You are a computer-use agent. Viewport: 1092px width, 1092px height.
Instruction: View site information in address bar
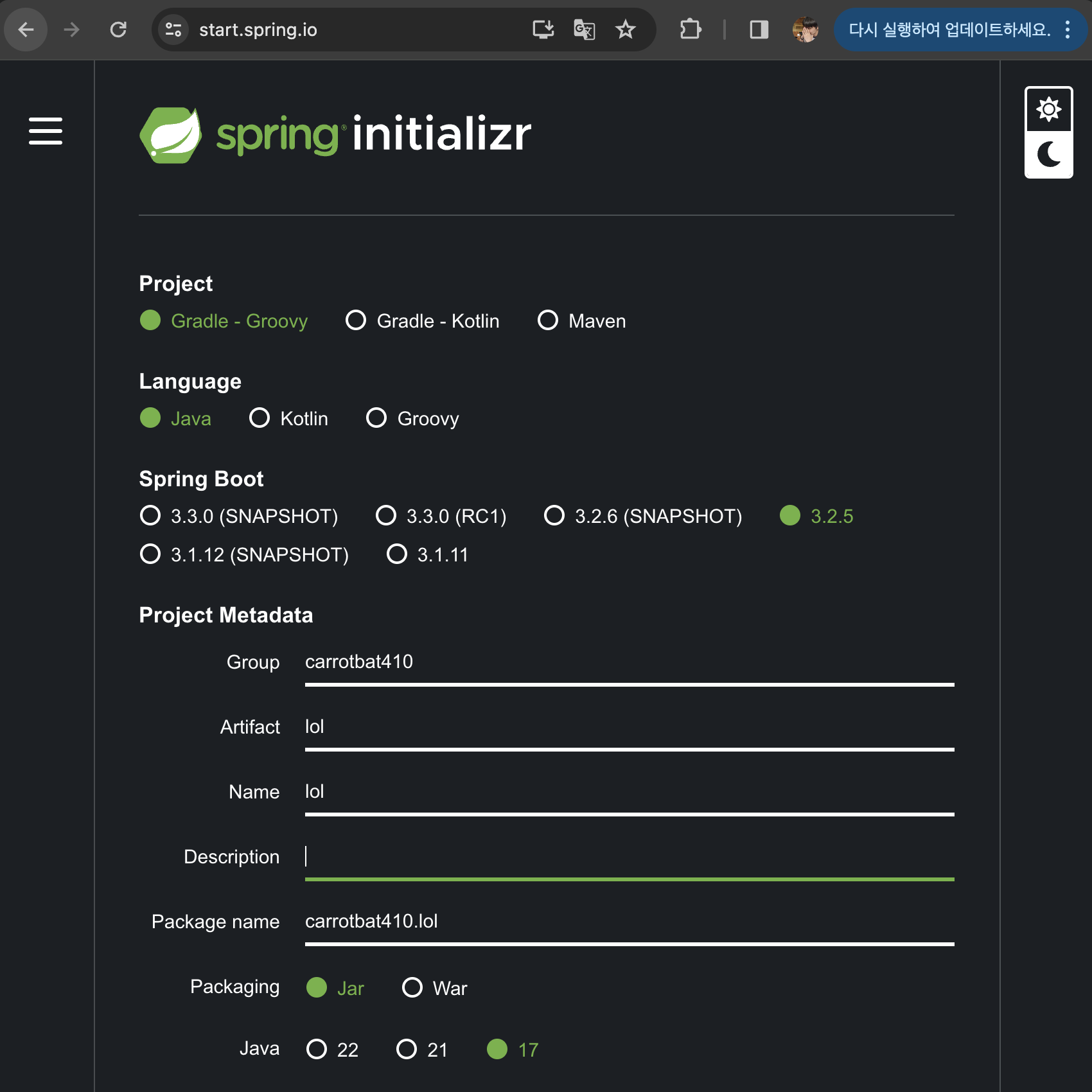click(173, 30)
